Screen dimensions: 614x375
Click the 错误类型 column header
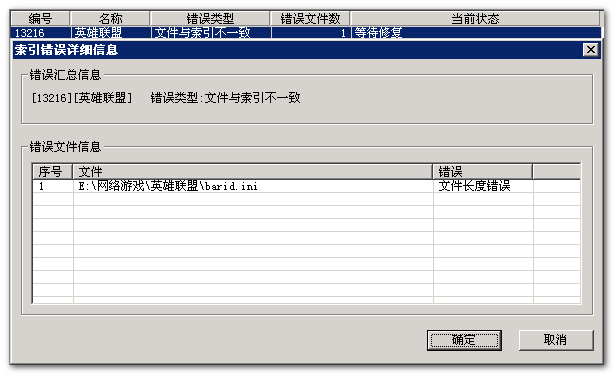pyautogui.click(x=210, y=18)
